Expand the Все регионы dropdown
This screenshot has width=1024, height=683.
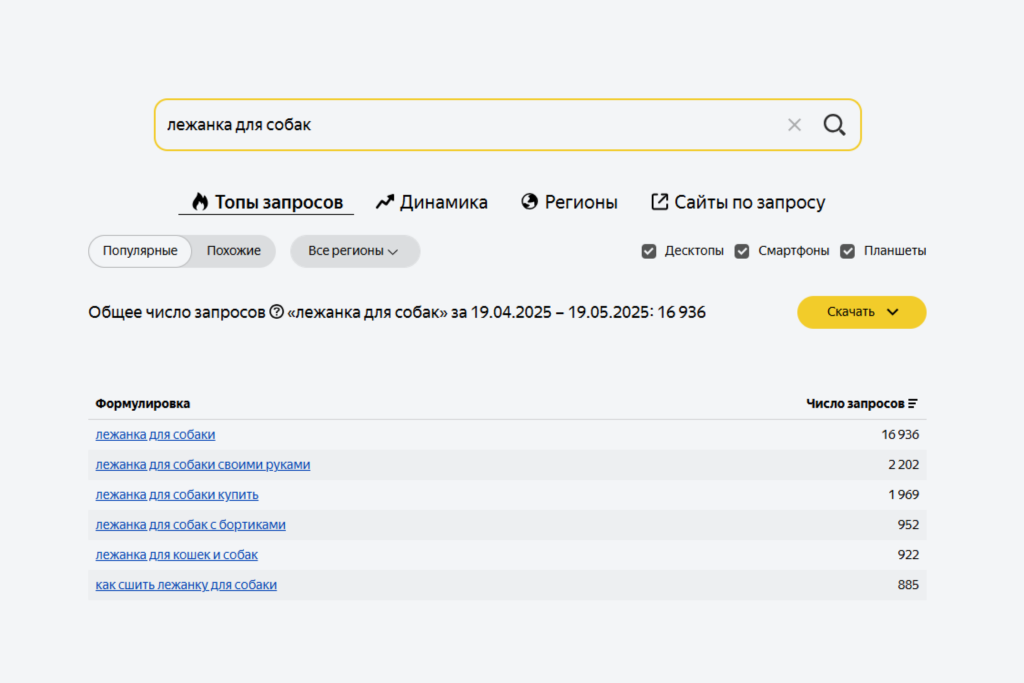pos(354,251)
